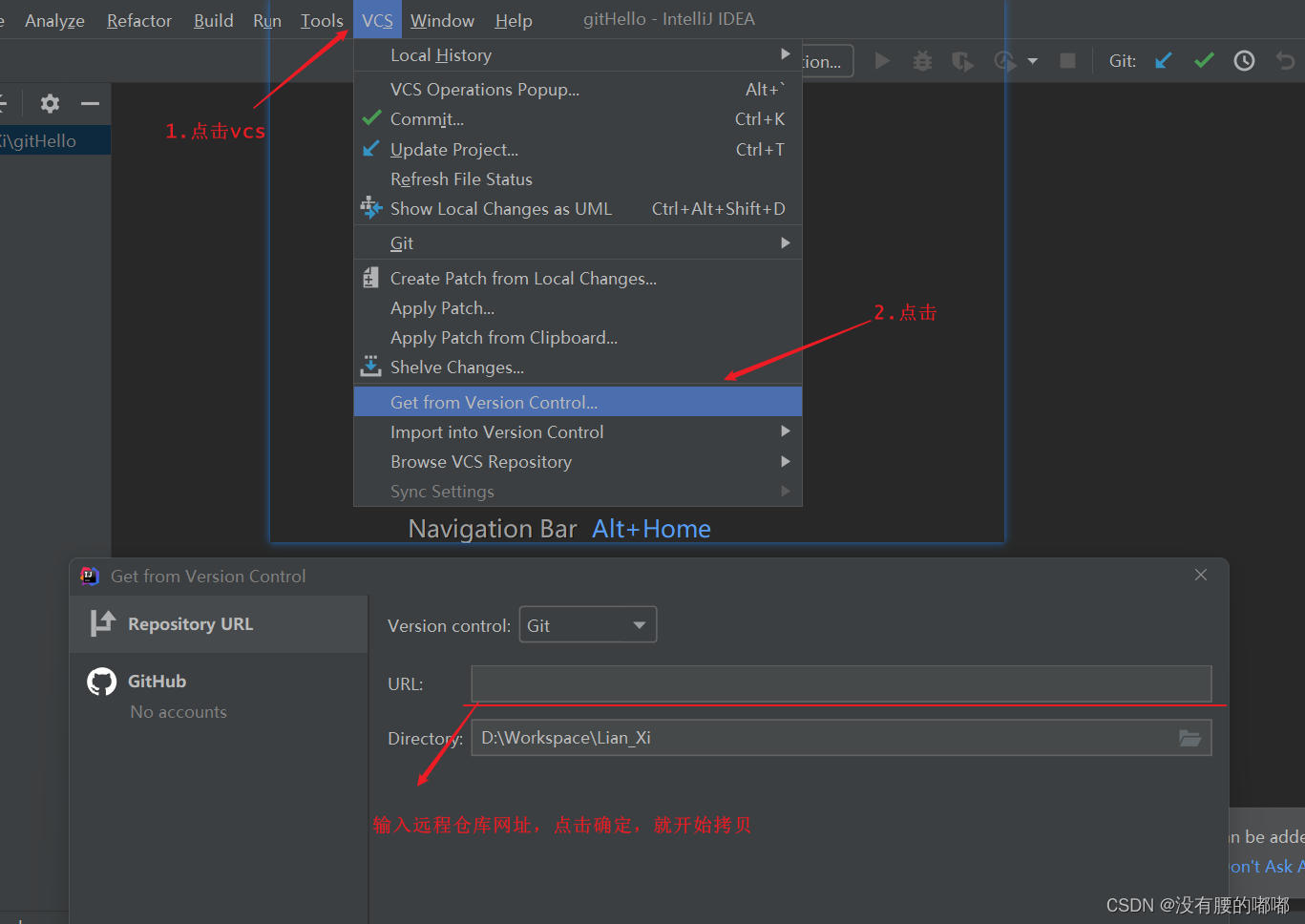Screen dimensions: 1305x924
Task: Click the Git update project arrow icon
Action: pos(1163,61)
